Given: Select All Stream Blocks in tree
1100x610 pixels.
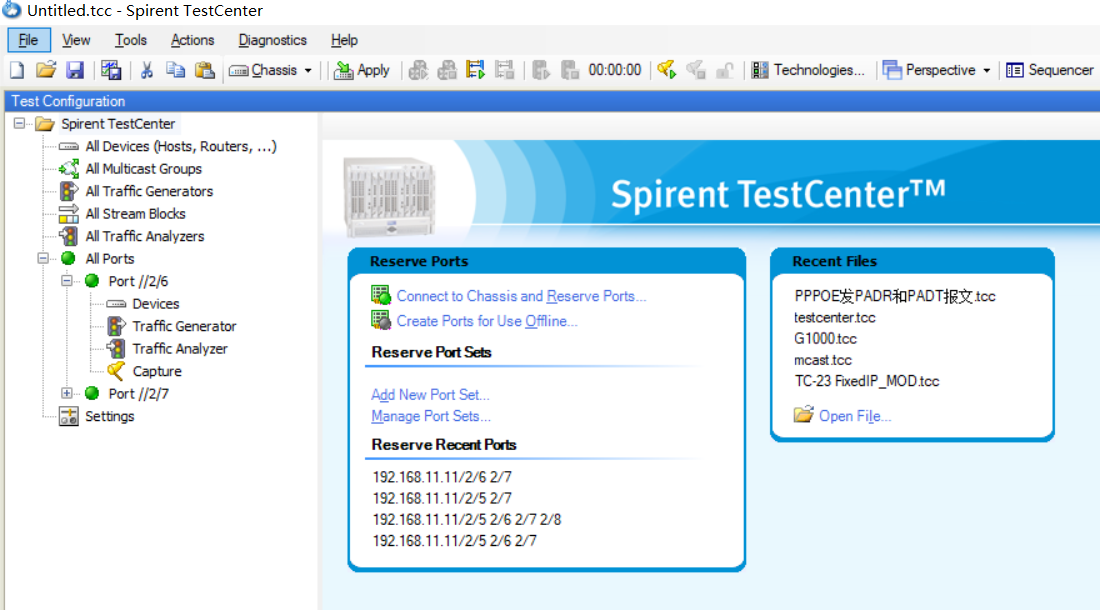Looking at the screenshot, I should (135, 213).
